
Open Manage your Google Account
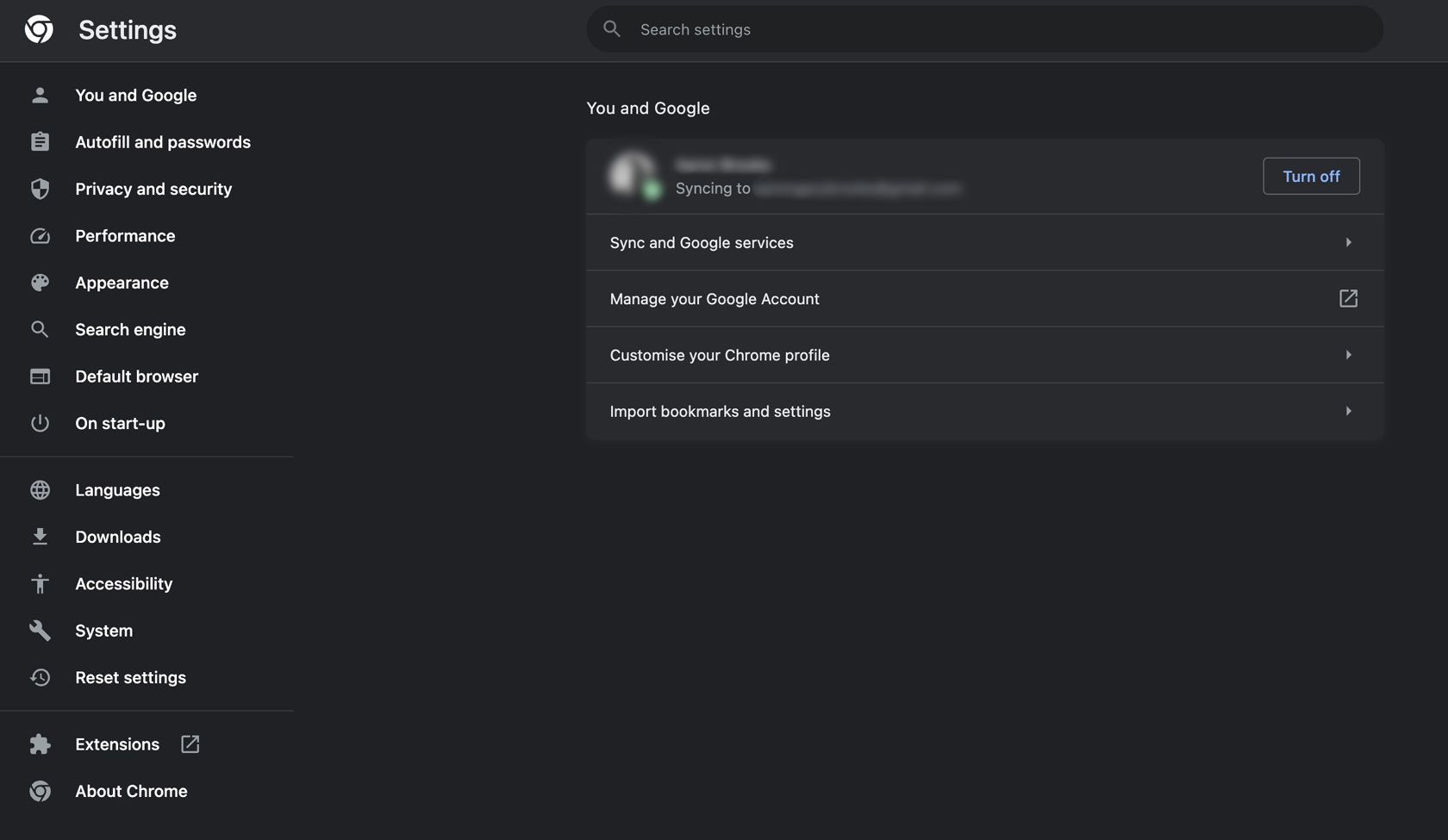[x=984, y=298]
